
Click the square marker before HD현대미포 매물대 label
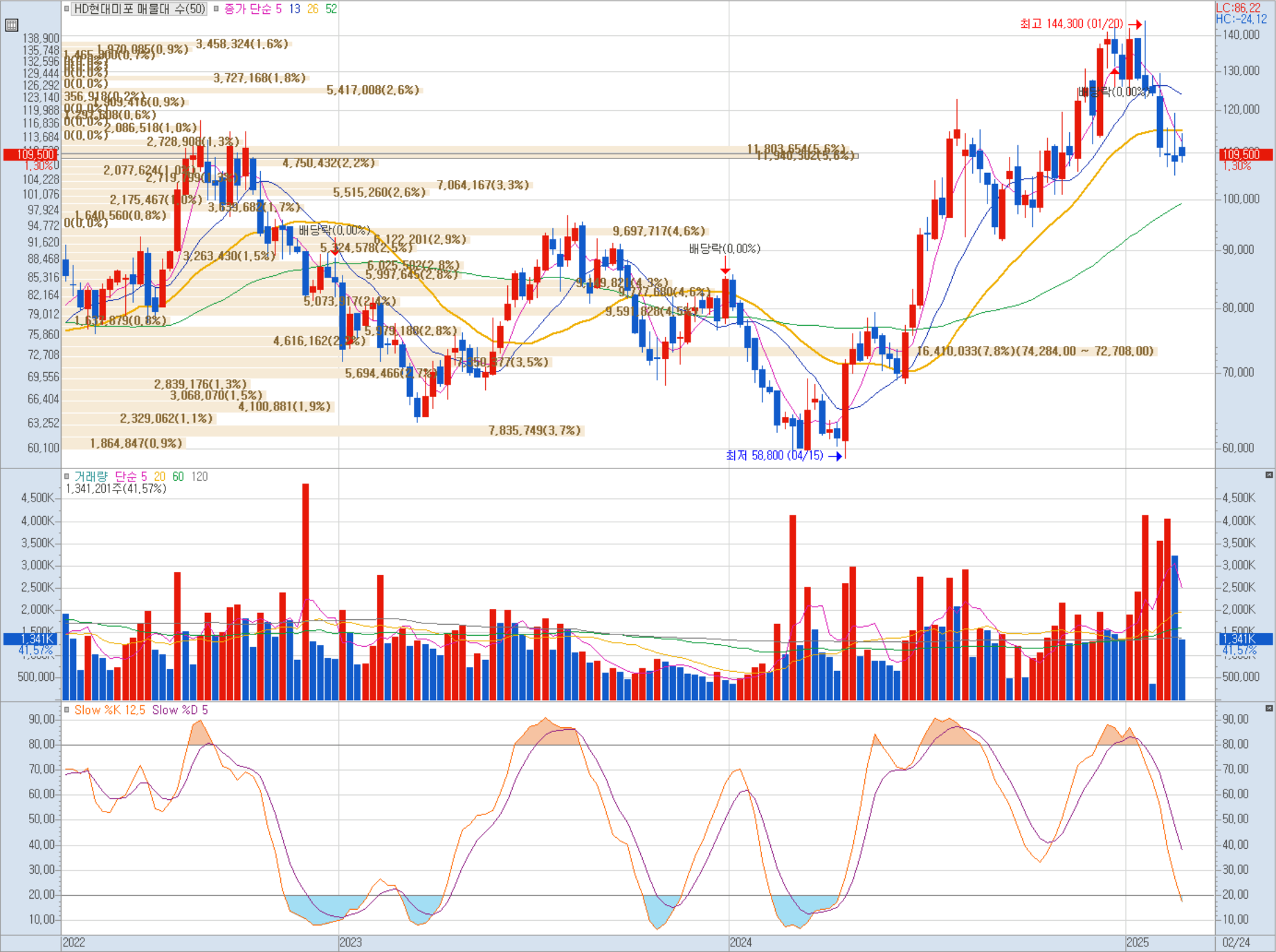[x=66, y=9]
